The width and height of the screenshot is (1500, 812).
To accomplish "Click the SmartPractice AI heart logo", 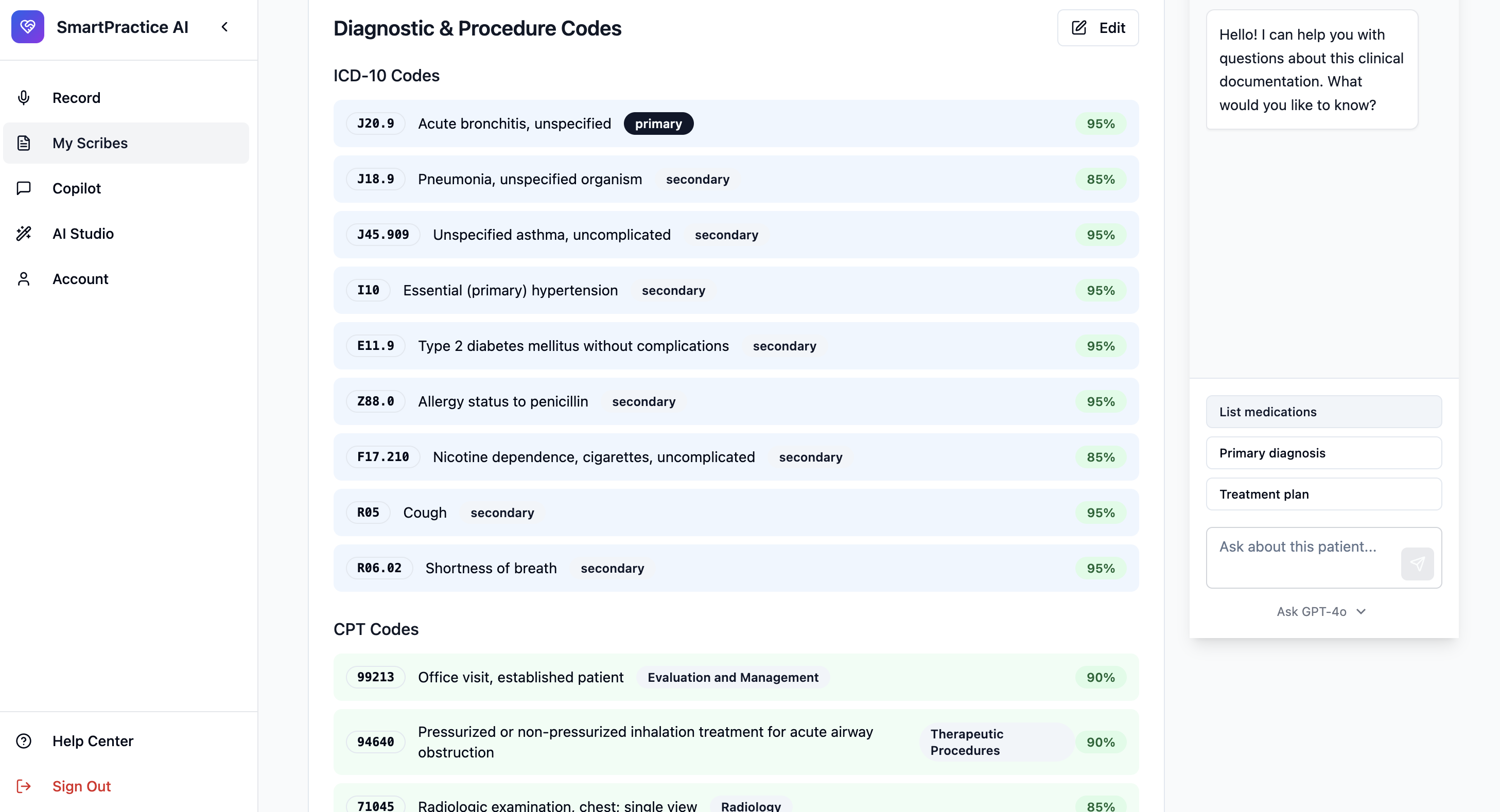I will (27, 27).
